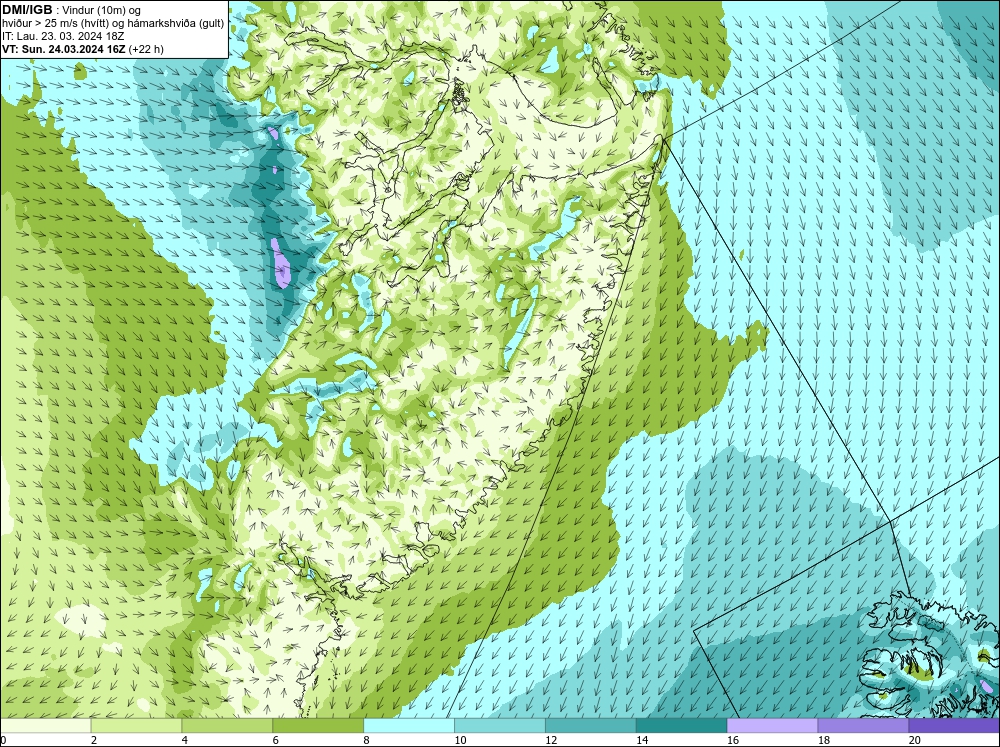Click the 0–2 m/s pale cream swatch
The width and height of the screenshot is (1000, 747).
coord(45,726)
